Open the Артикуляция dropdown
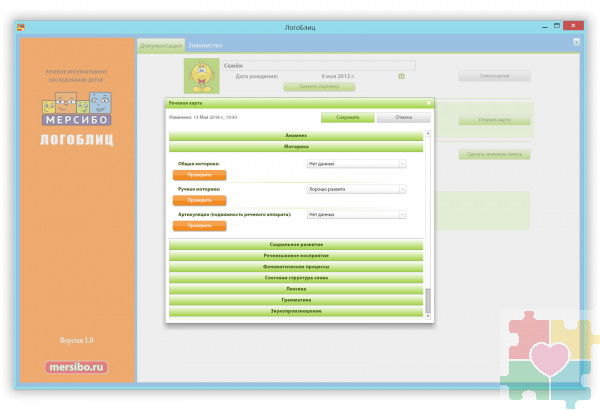 (356, 214)
